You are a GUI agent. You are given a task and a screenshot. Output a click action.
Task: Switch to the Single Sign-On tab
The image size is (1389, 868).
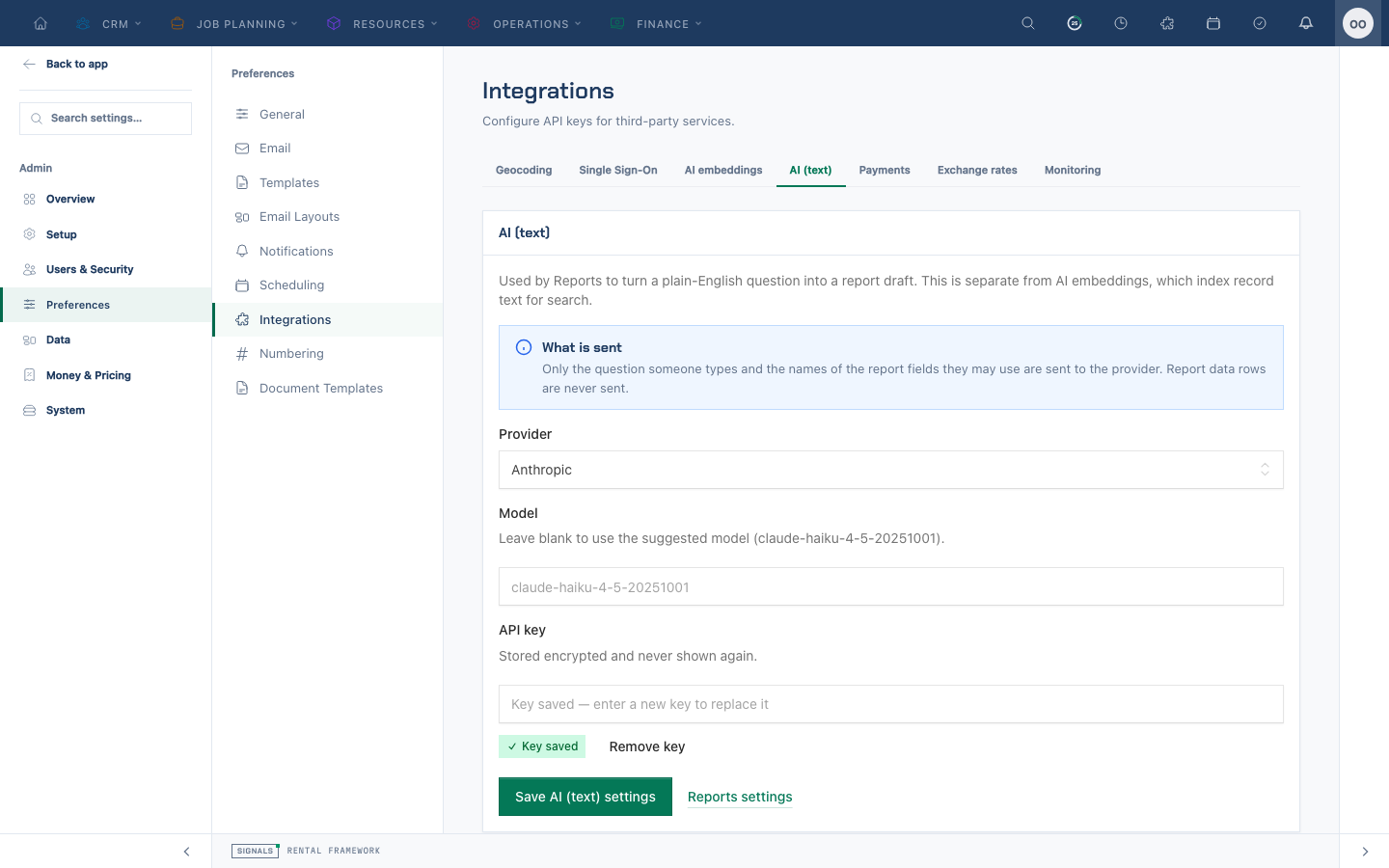pos(618,170)
